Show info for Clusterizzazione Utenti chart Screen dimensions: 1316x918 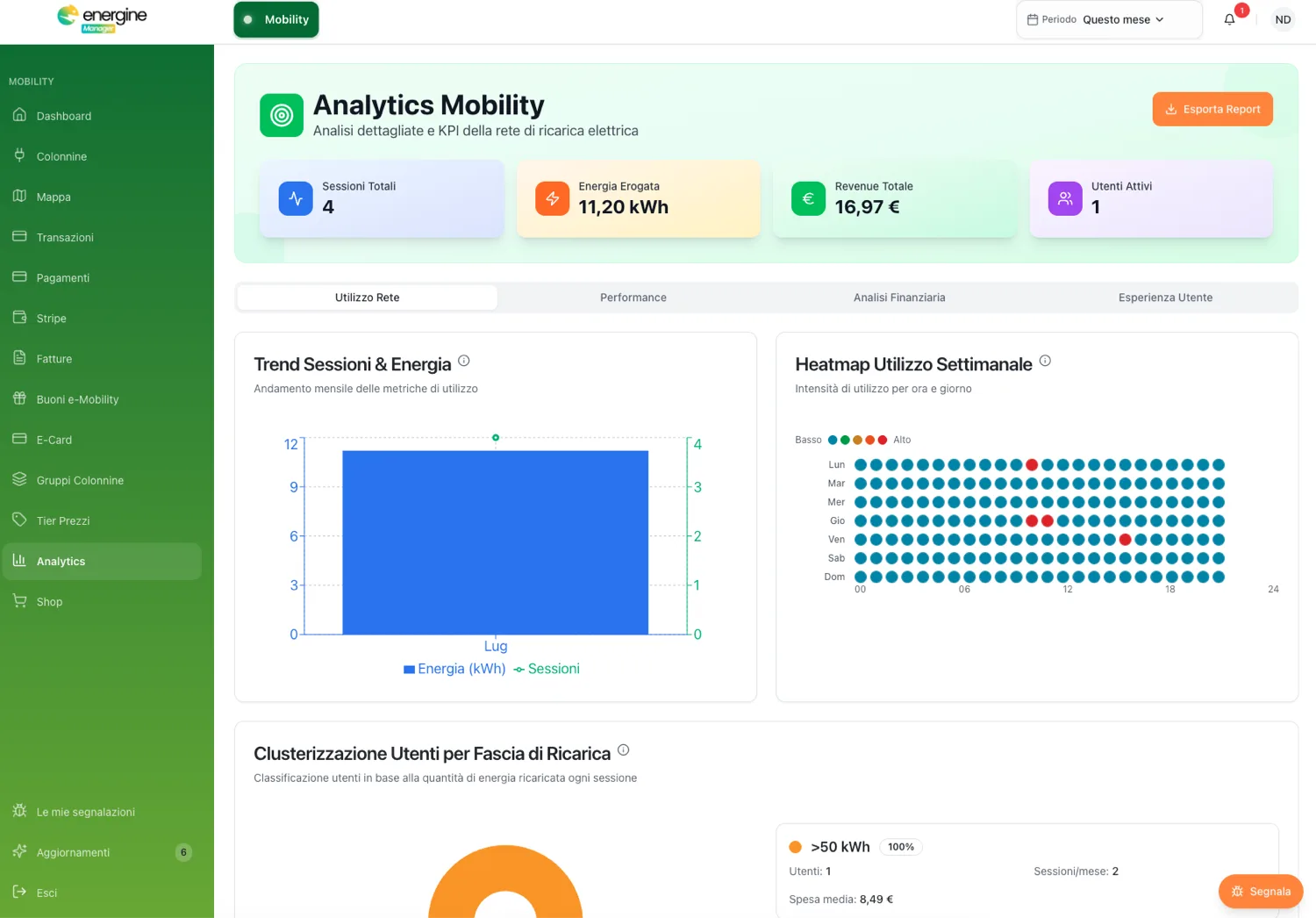(x=623, y=750)
